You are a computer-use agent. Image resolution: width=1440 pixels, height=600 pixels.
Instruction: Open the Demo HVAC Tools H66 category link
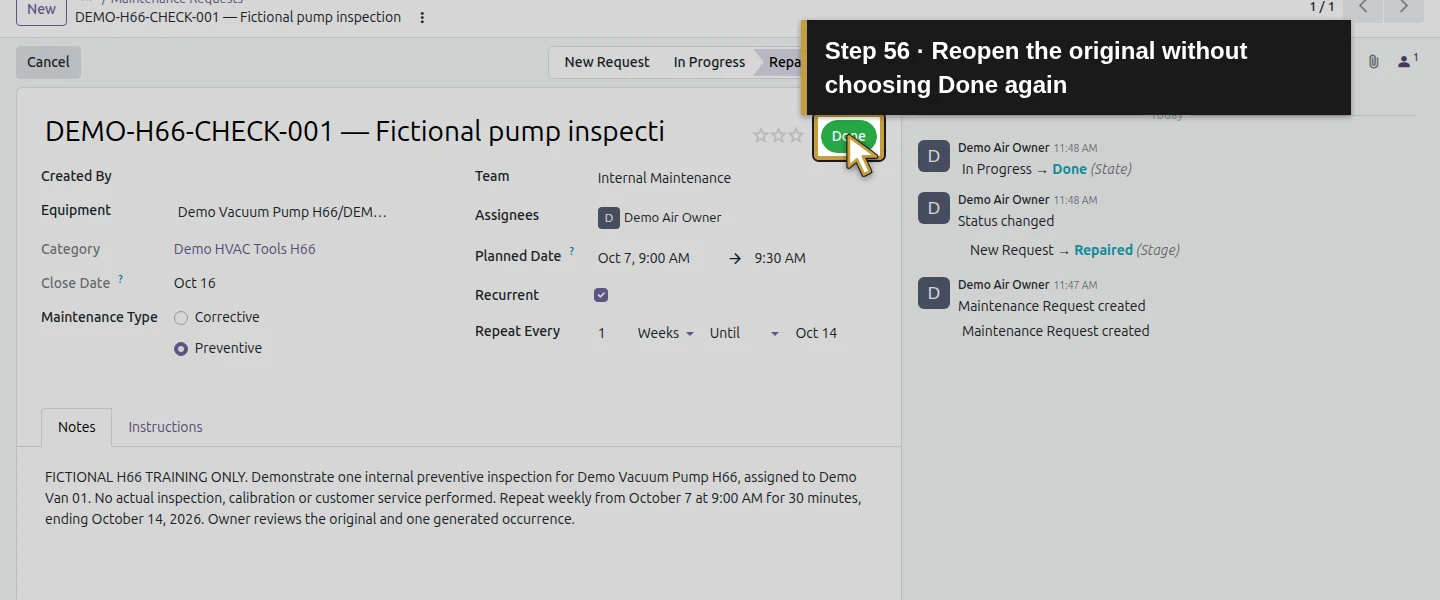pyautogui.click(x=245, y=249)
